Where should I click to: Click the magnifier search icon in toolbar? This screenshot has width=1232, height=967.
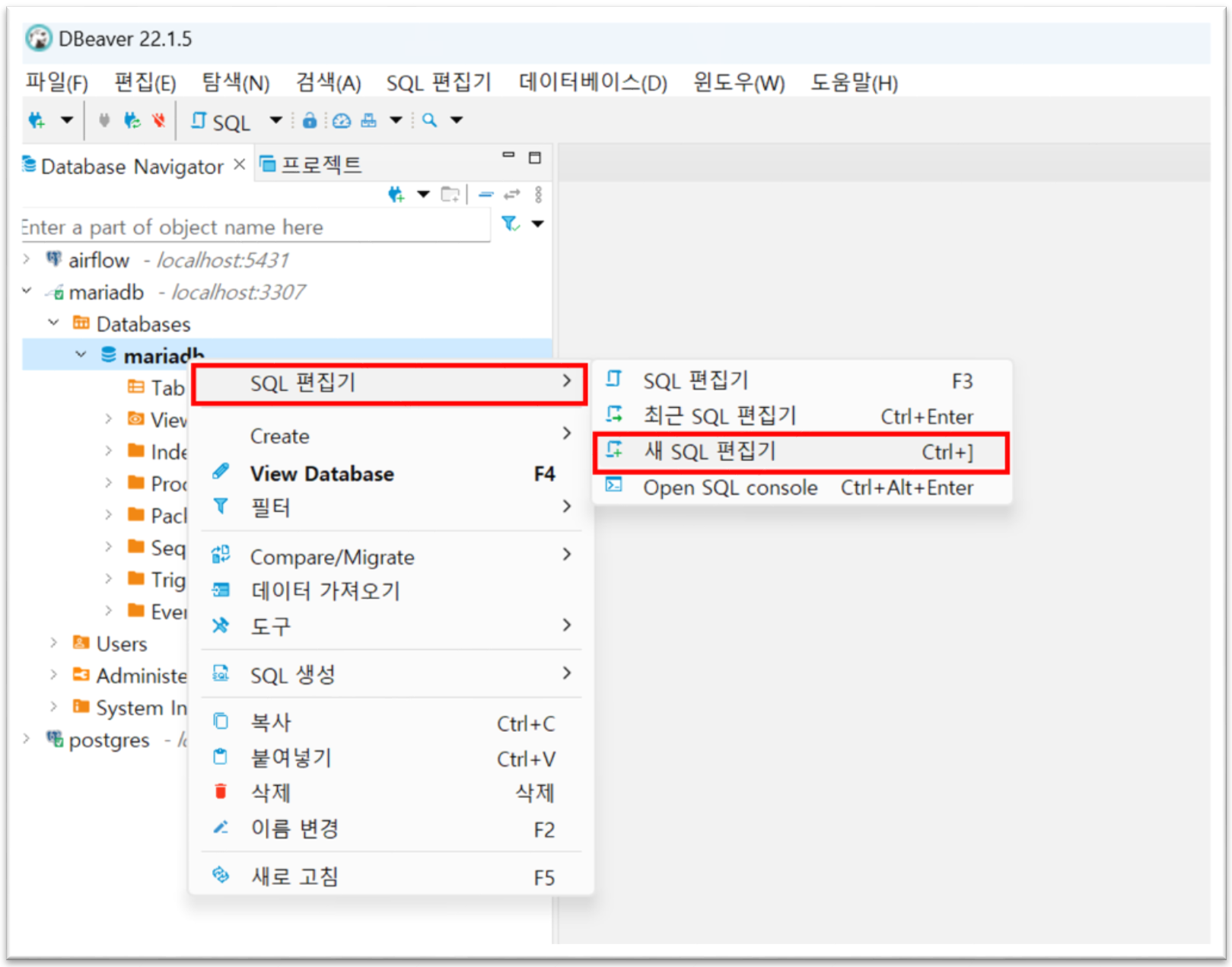pos(430,119)
